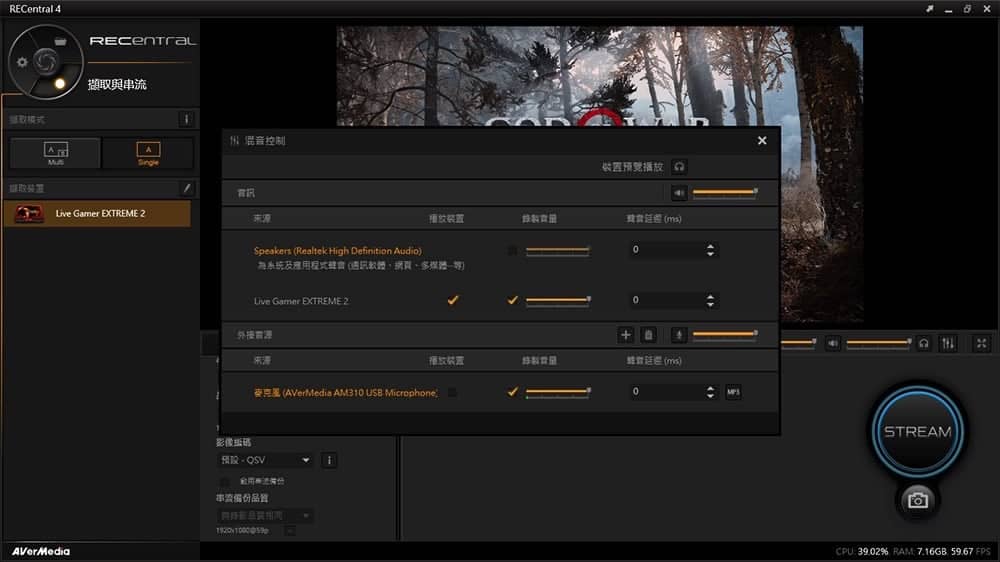Enable stream backup checkbox
The image size is (1000, 562).
click(224, 481)
